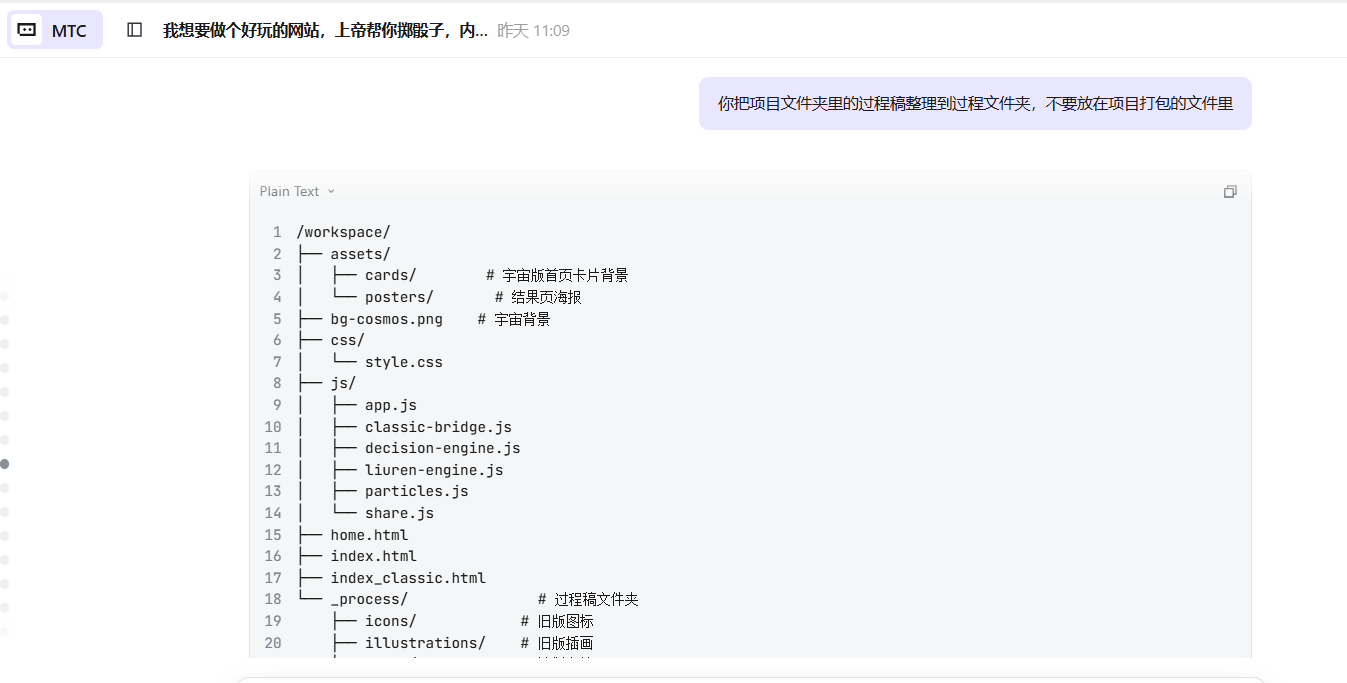
Task: Select the classic-bridge.js line
Action: (x=437, y=427)
